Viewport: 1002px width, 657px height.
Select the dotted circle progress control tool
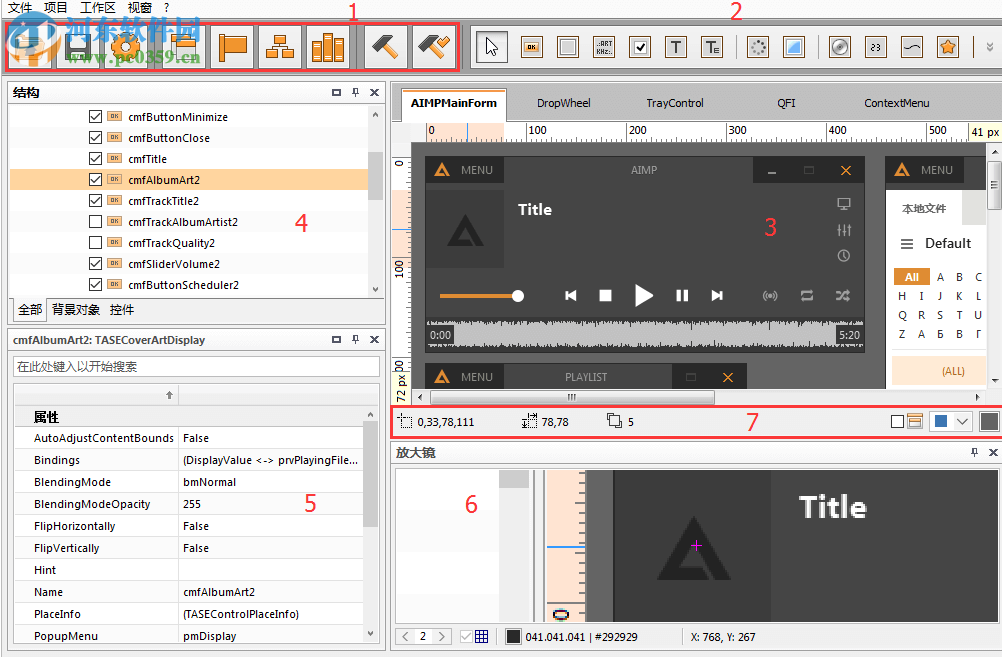click(x=758, y=47)
